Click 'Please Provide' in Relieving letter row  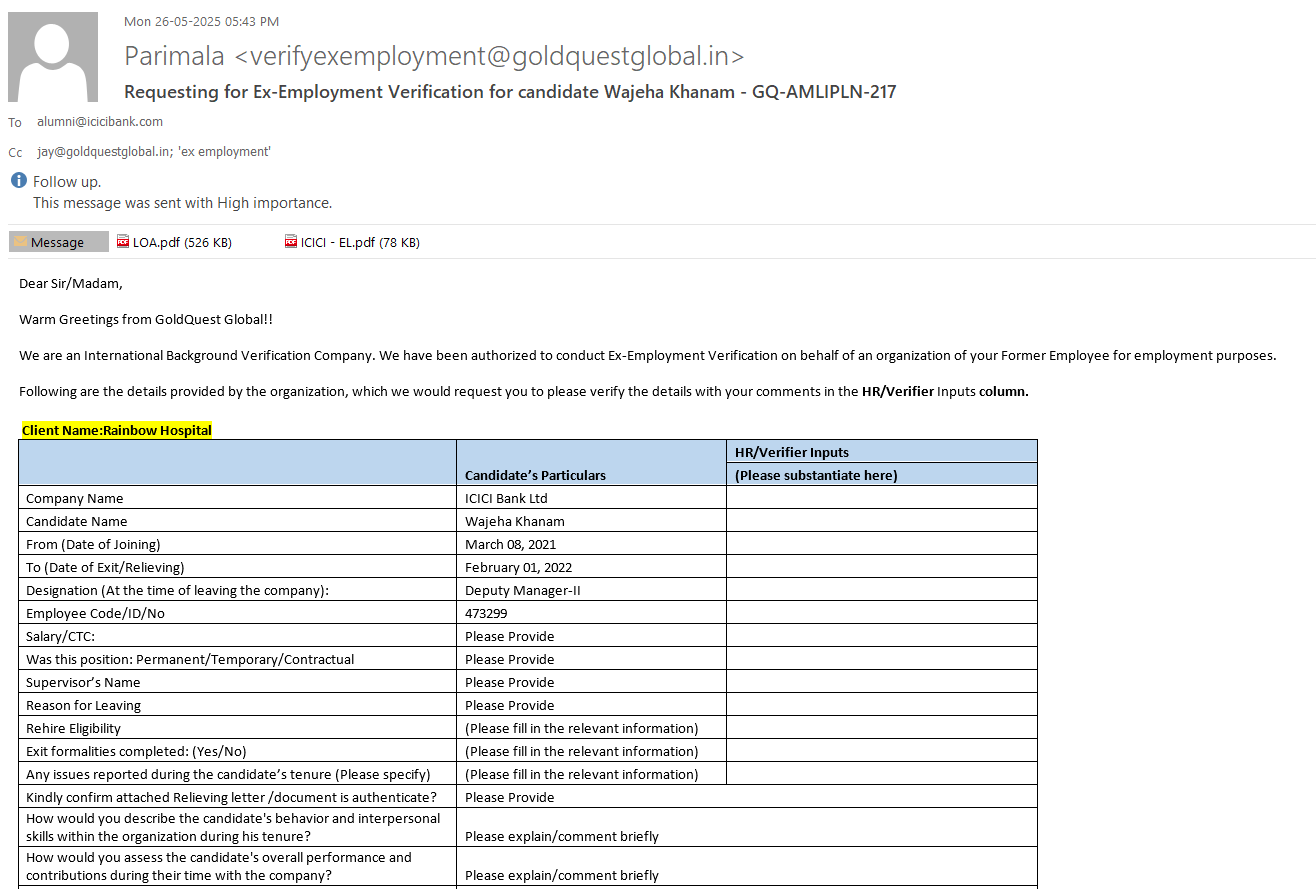click(x=509, y=797)
